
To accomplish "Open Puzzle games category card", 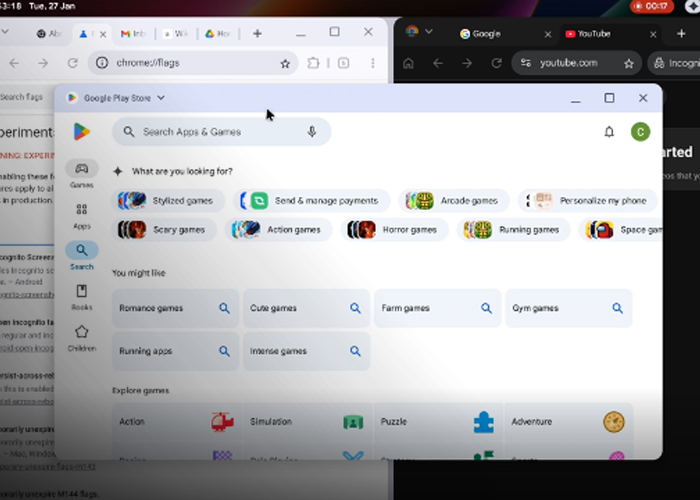I will pos(438,422).
